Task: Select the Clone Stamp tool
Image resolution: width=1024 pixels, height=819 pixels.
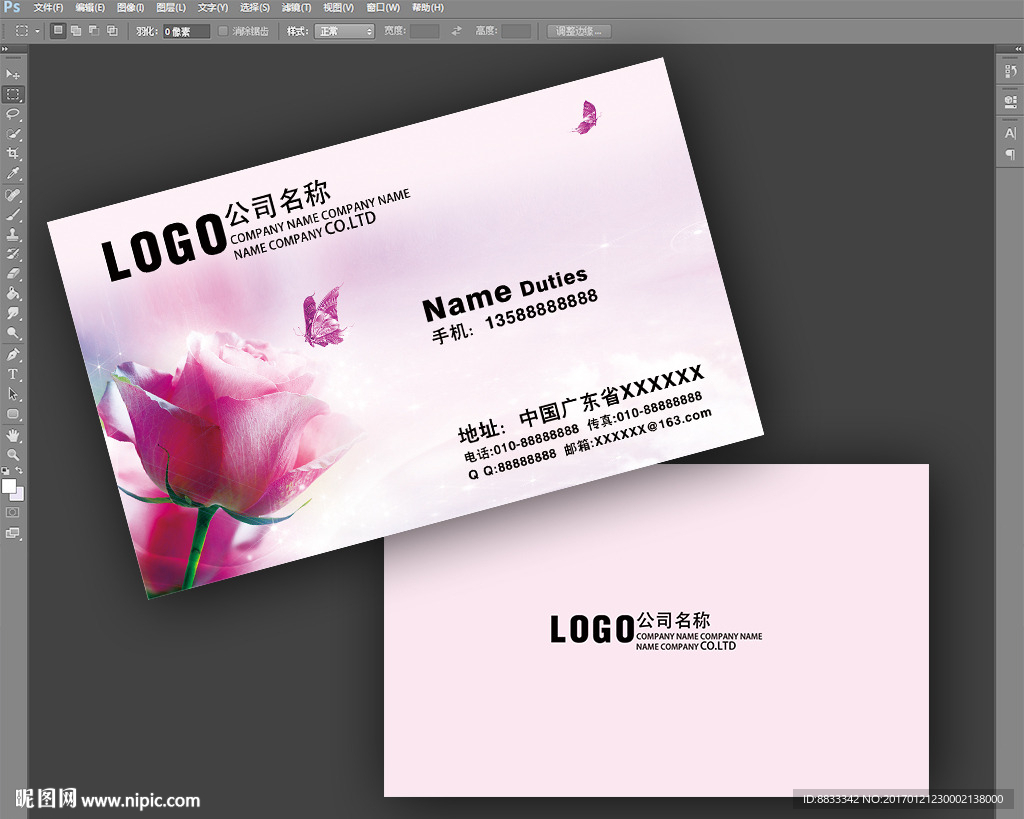Action: (x=13, y=234)
